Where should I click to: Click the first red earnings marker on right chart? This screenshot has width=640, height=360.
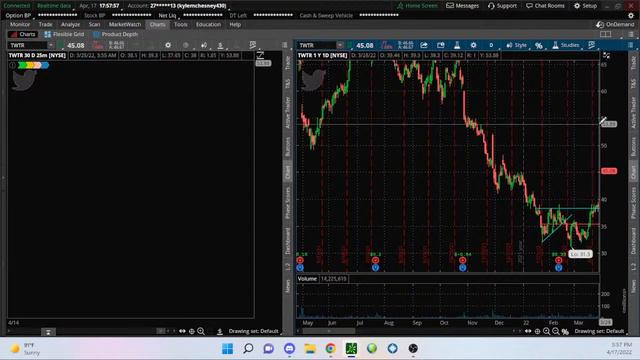[300, 260]
